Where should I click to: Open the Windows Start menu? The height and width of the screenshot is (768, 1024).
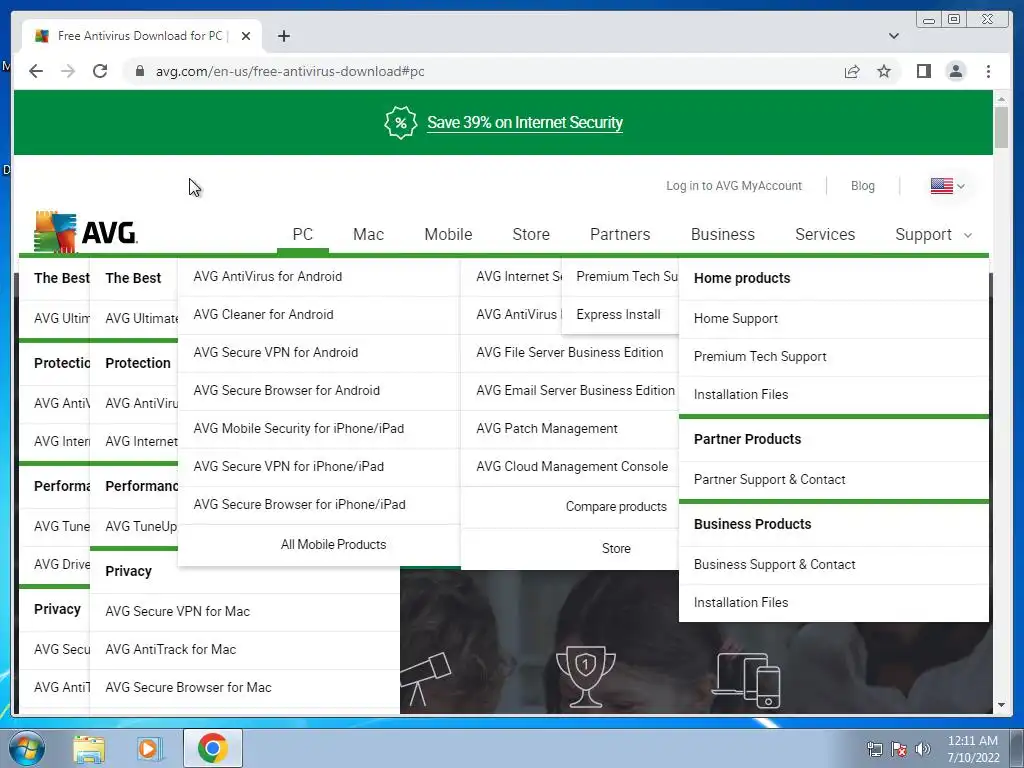pos(27,748)
